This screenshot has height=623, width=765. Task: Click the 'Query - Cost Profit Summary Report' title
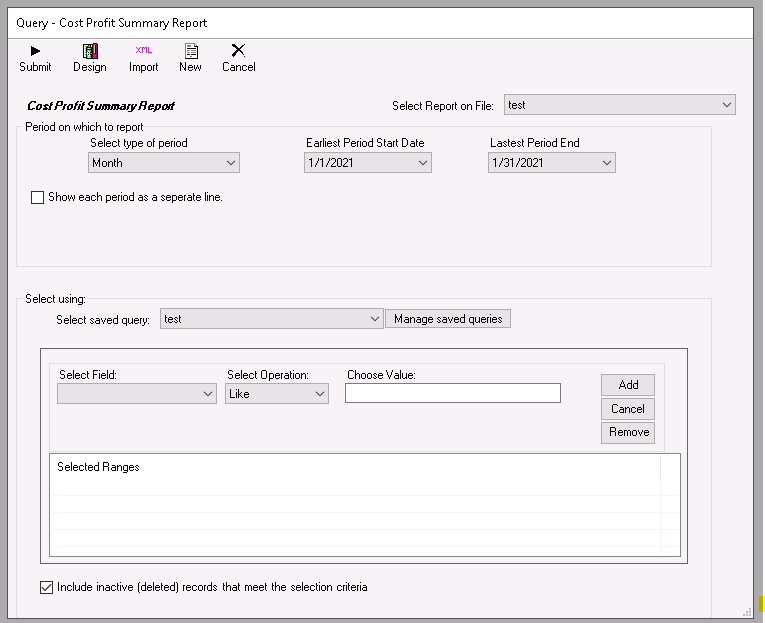tap(111, 23)
